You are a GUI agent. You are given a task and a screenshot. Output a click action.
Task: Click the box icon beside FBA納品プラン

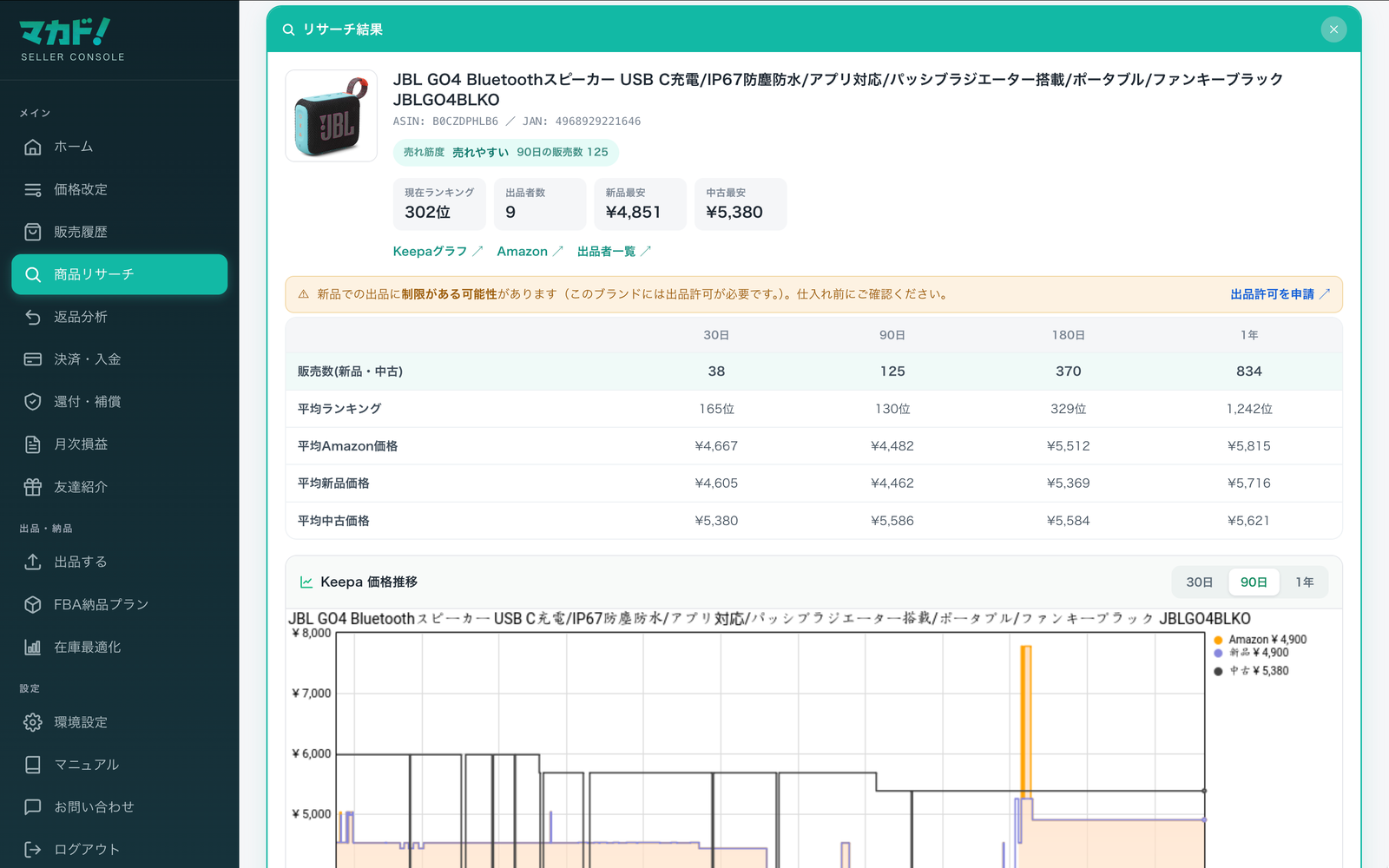point(33,604)
